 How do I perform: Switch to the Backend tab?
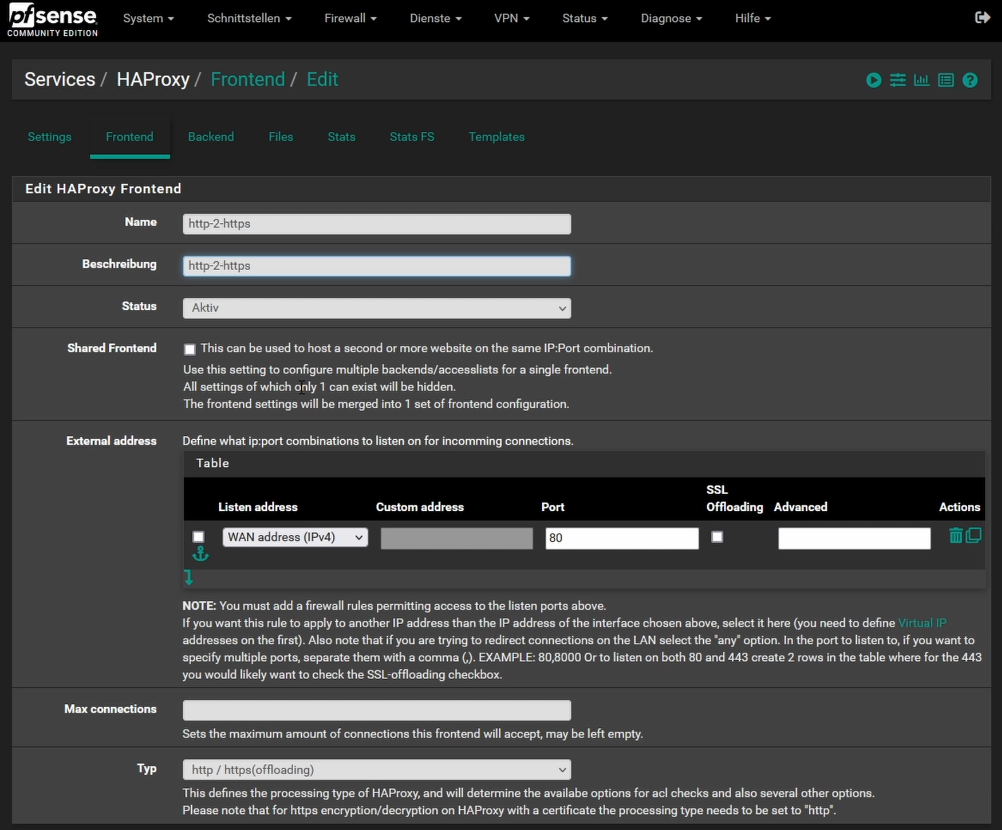coord(211,137)
